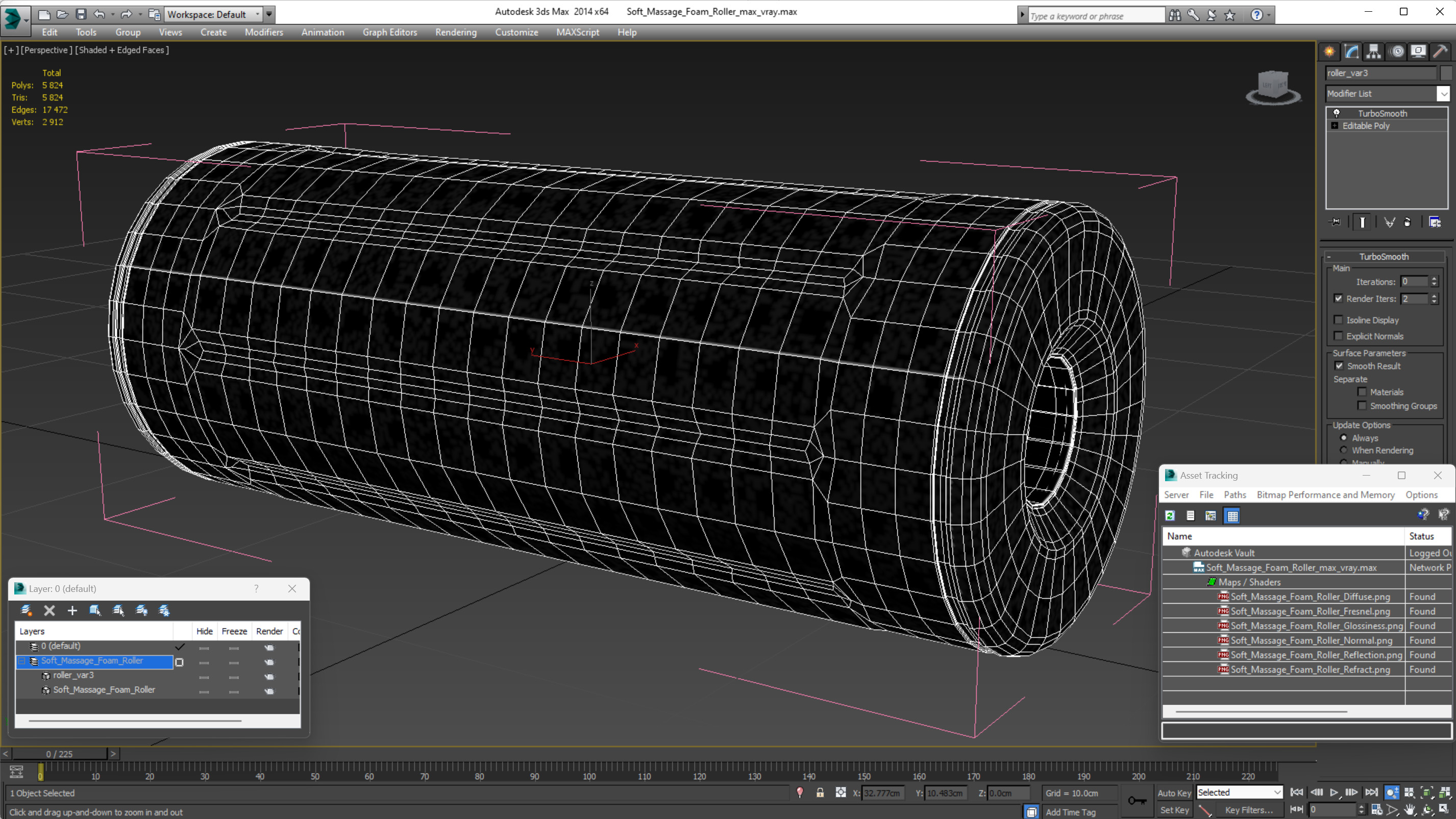Toggle Show End Result icon

point(1363,222)
